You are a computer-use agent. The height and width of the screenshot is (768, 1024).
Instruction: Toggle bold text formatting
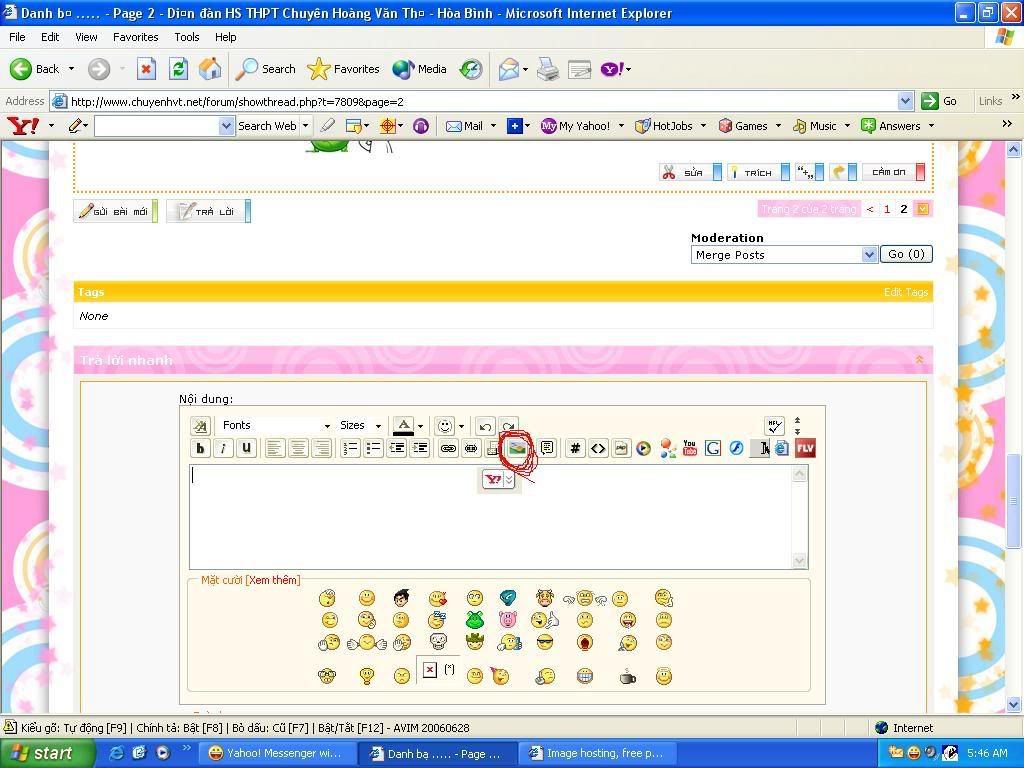pyautogui.click(x=200, y=449)
